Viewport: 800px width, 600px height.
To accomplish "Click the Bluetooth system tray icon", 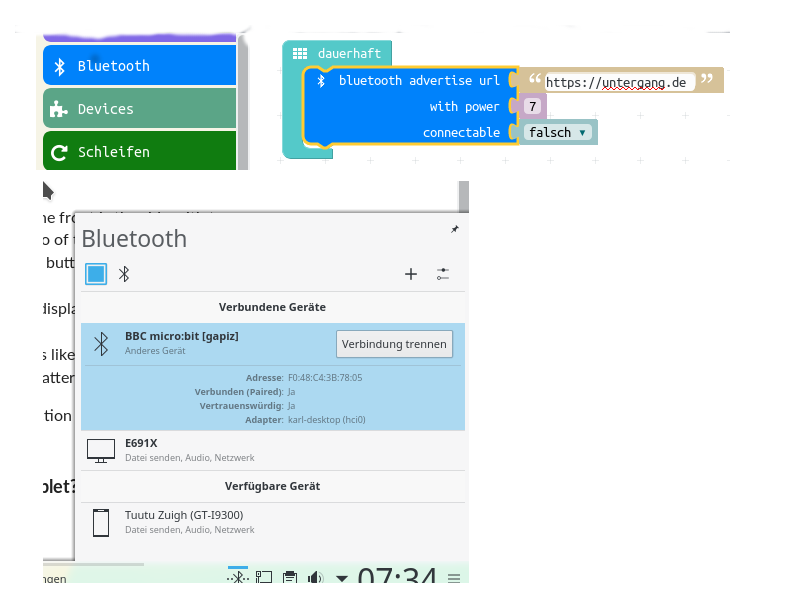I will [x=238, y=577].
